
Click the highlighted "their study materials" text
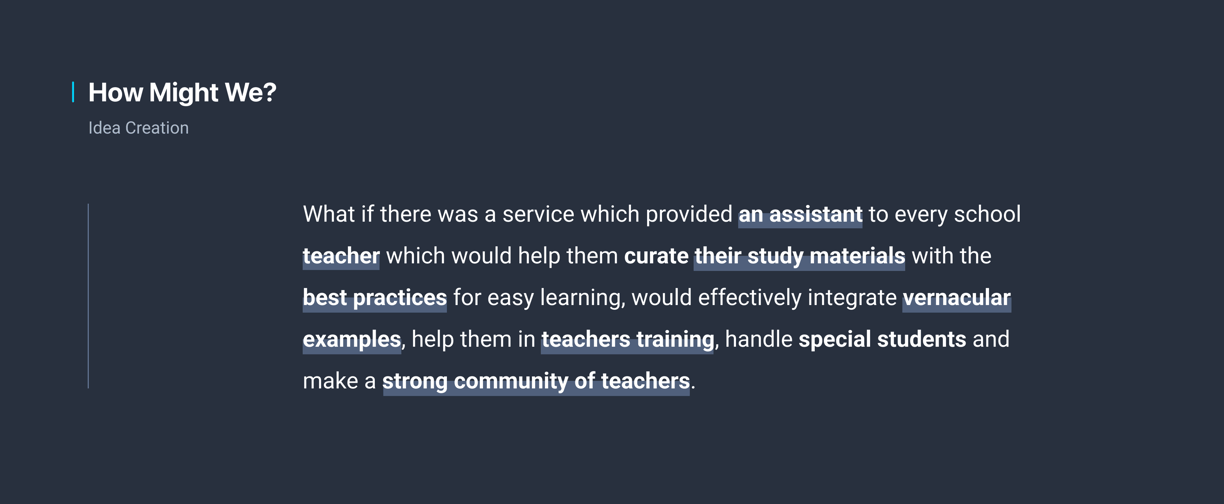[x=799, y=257]
